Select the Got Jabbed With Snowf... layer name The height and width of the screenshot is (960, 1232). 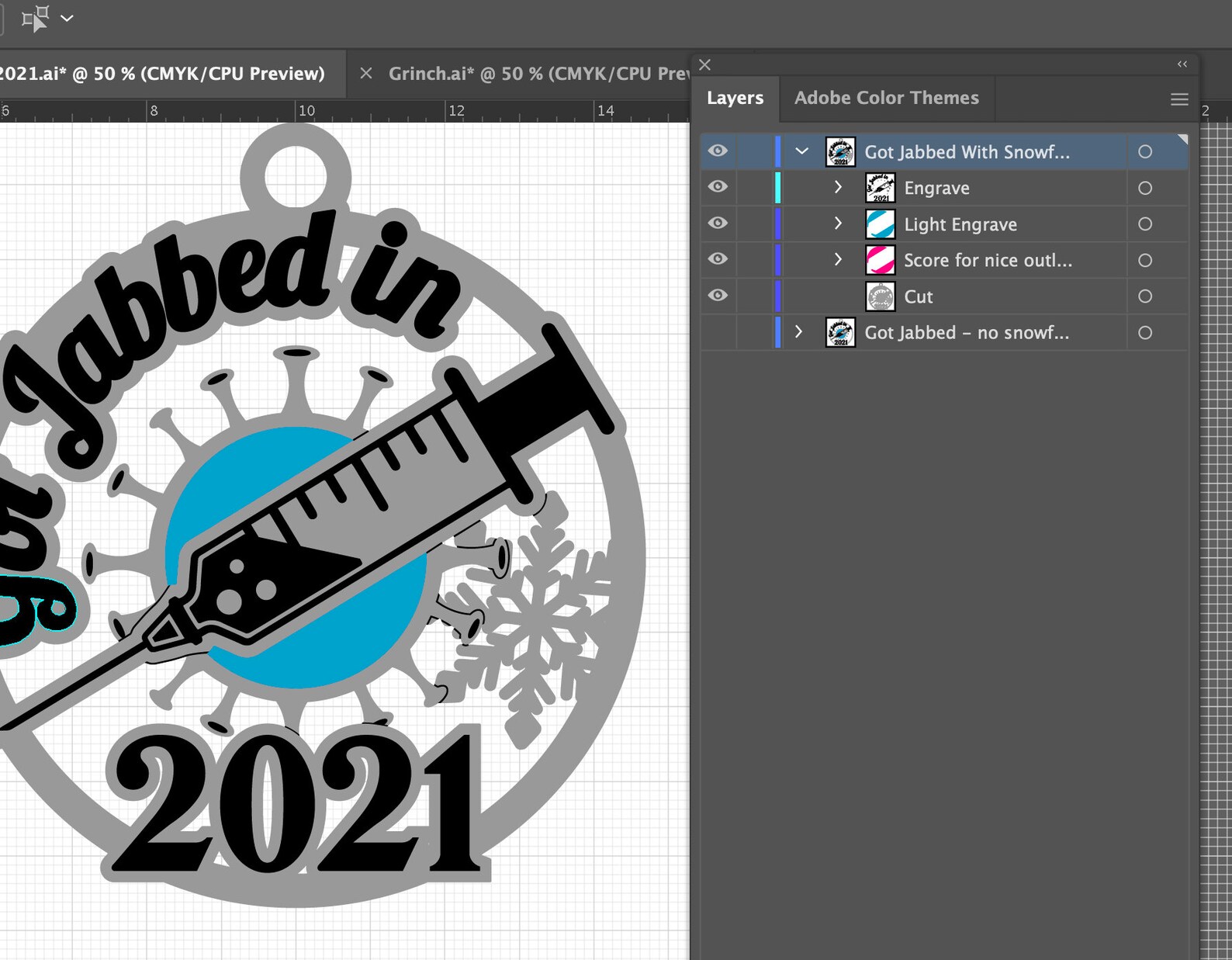967,152
